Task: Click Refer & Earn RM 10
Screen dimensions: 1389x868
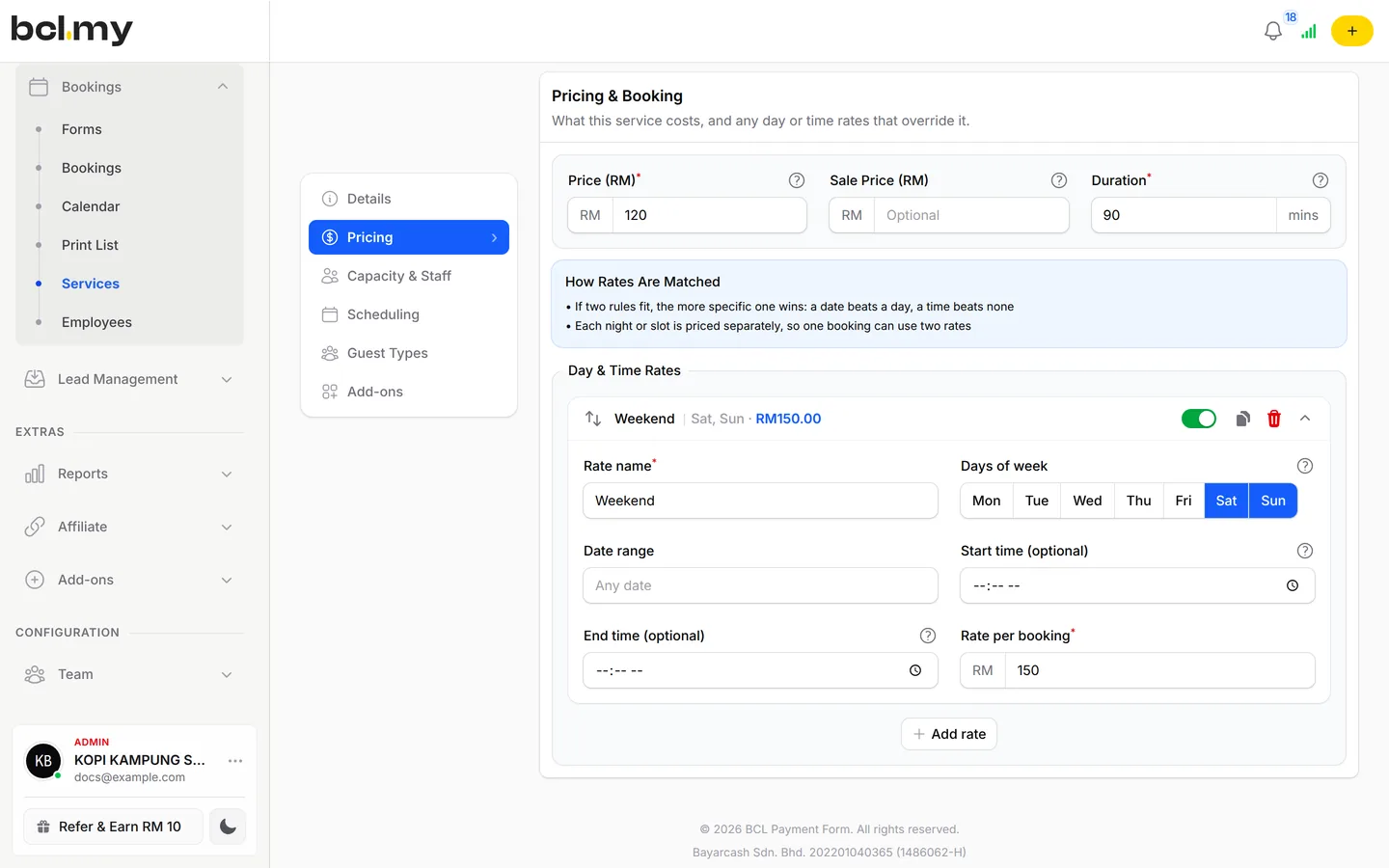Action: pos(113,827)
